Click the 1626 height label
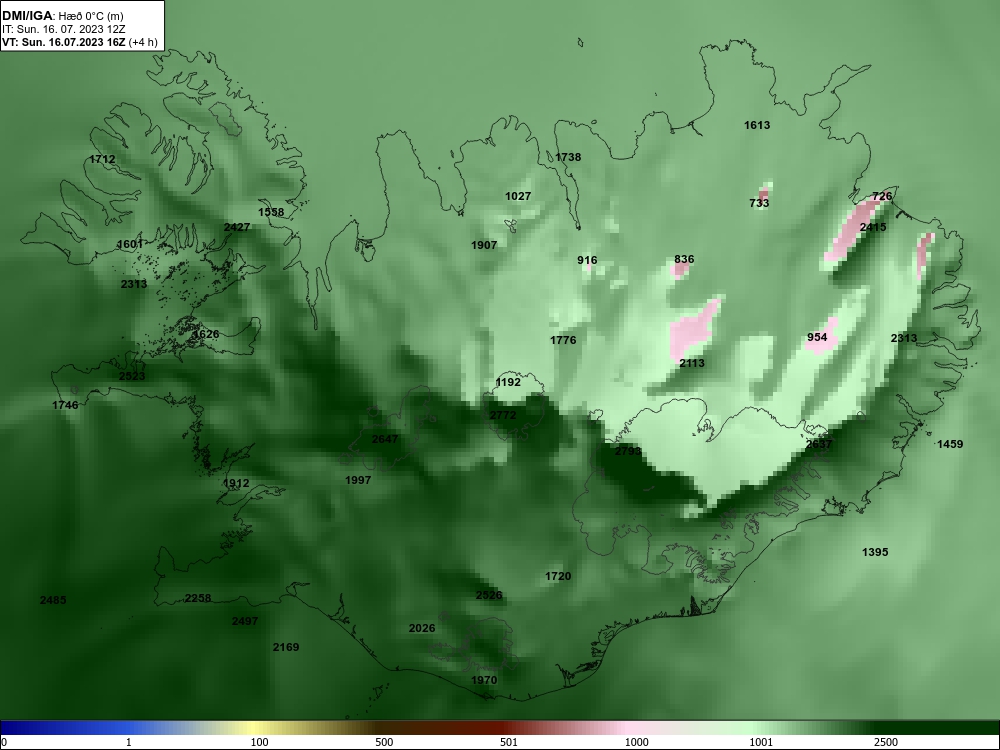Screen dimensions: 1000x750 pos(206,334)
